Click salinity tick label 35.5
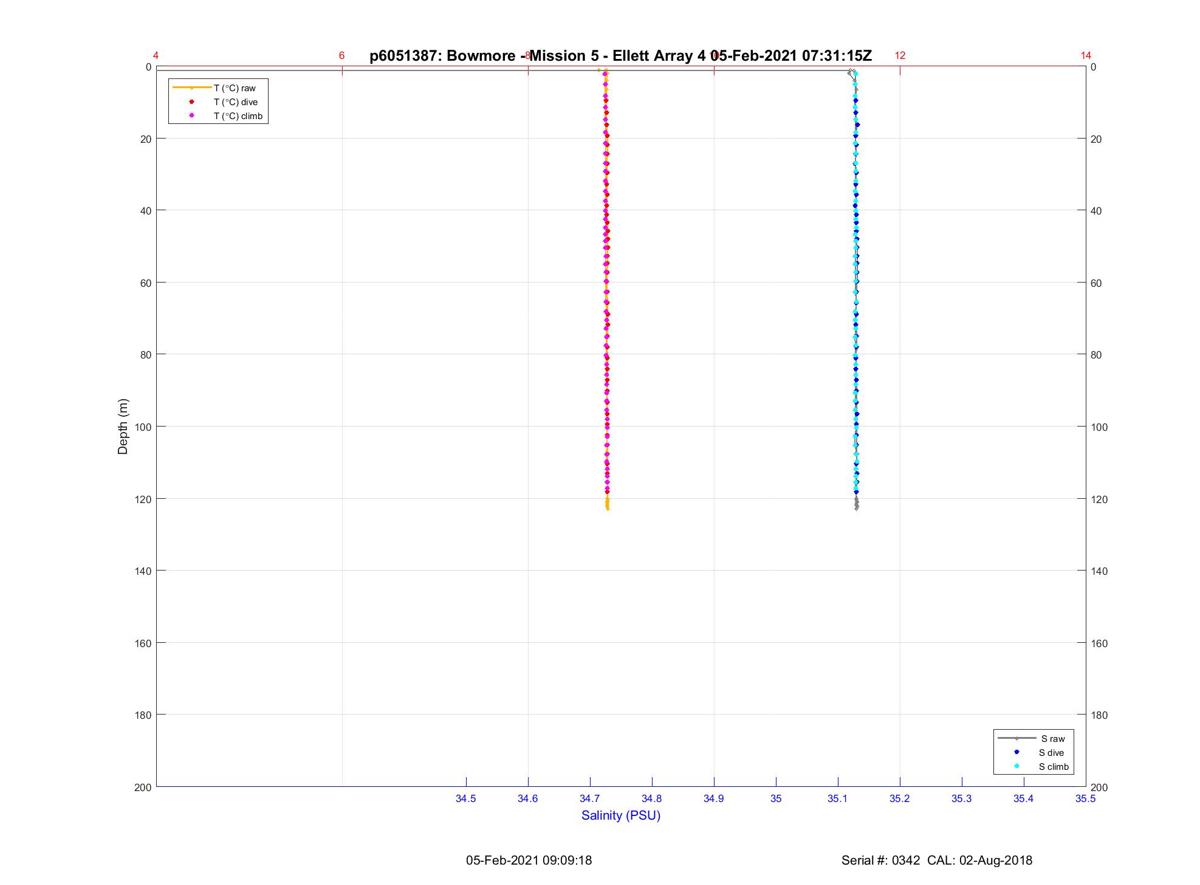 click(x=1085, y=799)
